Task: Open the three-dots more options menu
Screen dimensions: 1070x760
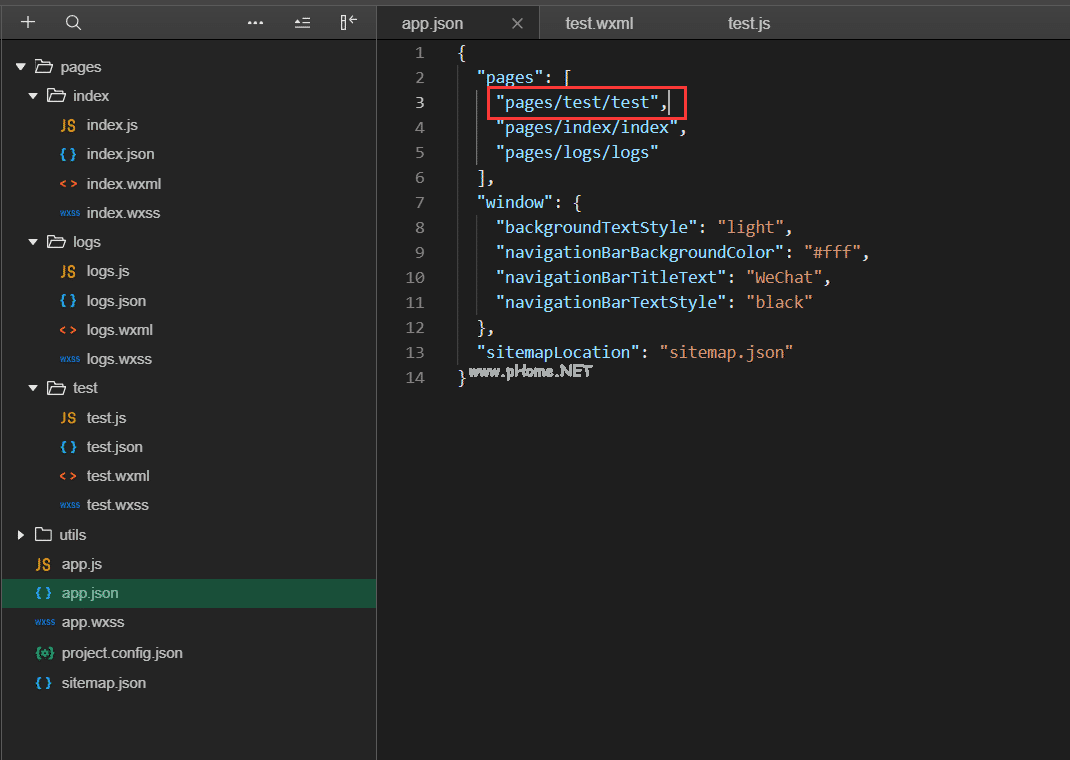Action: click(255, 22)
